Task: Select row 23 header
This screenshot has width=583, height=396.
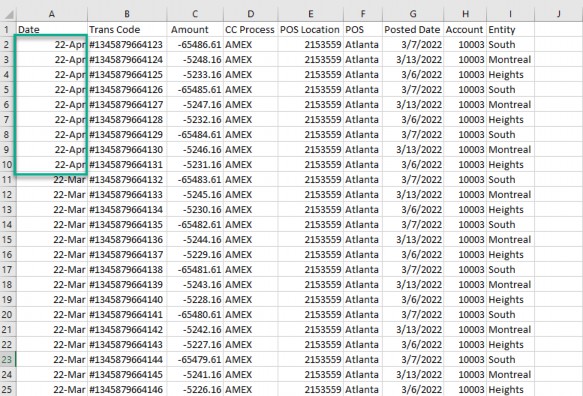Action: 7,360
